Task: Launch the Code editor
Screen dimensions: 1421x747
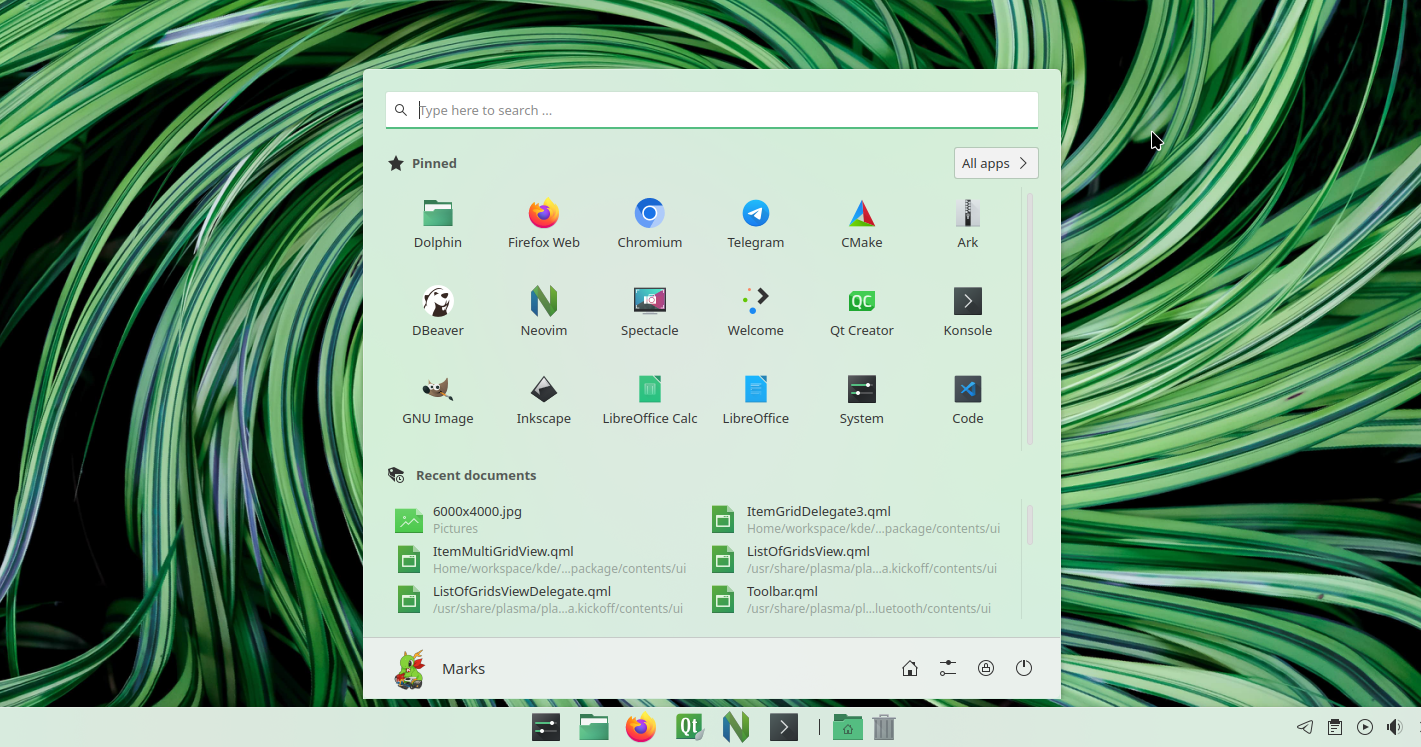Action: 968,399
